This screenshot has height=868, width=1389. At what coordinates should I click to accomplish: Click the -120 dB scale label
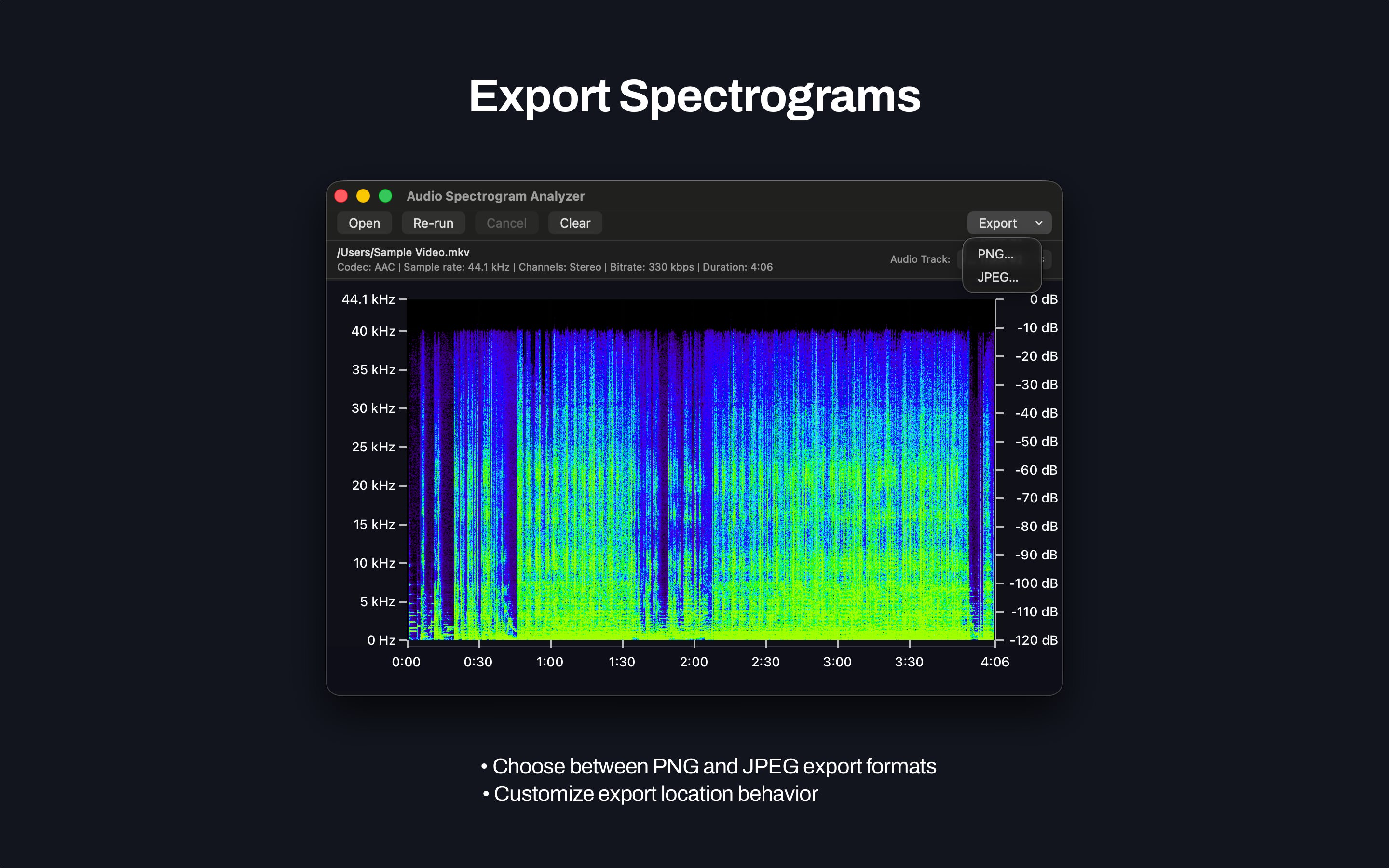1033,640
